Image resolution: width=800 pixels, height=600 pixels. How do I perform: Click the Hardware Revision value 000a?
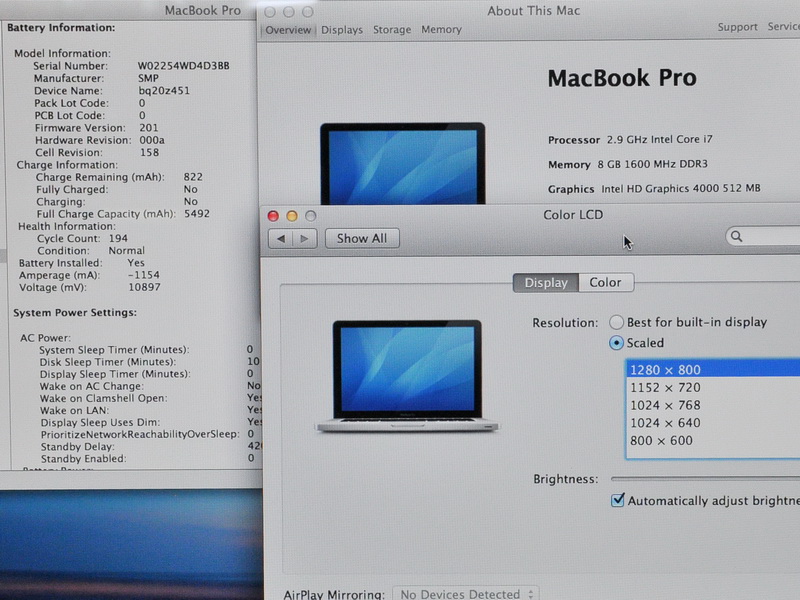(x=152, y=140)
